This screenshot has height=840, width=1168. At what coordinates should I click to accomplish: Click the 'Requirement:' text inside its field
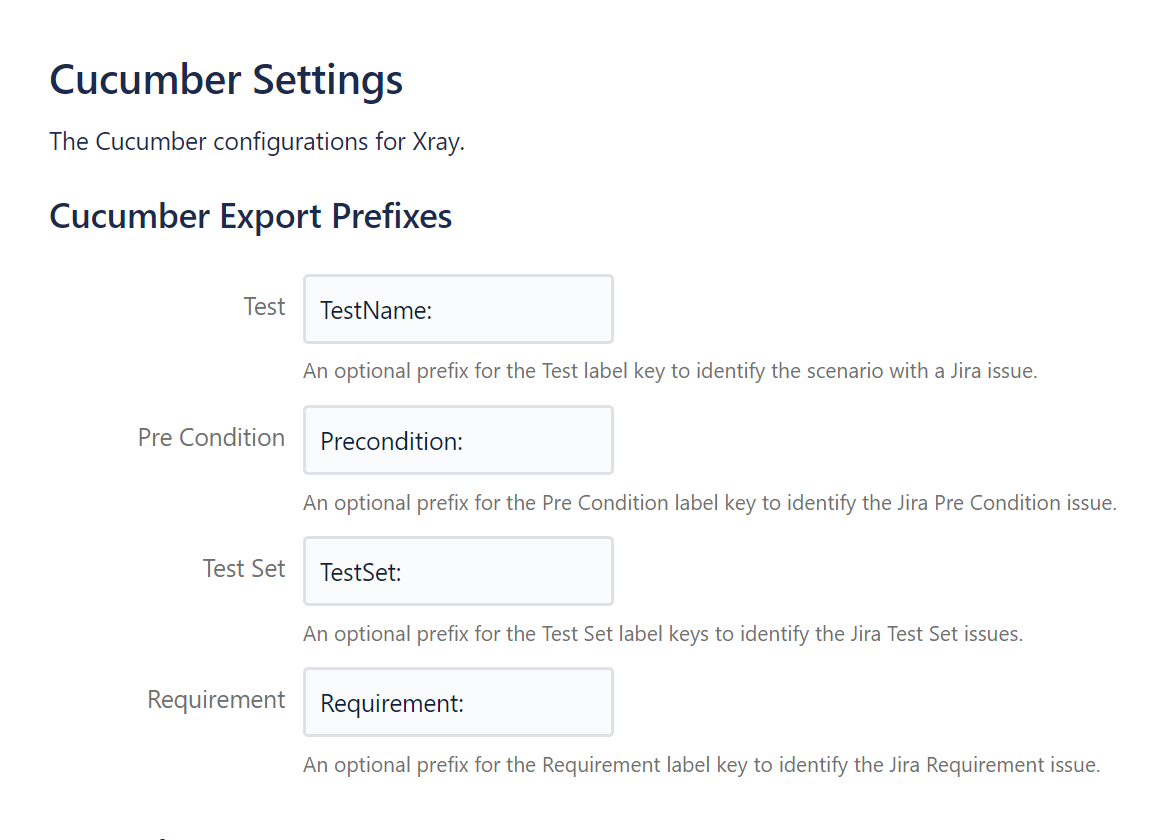click(x=392, y=703)
